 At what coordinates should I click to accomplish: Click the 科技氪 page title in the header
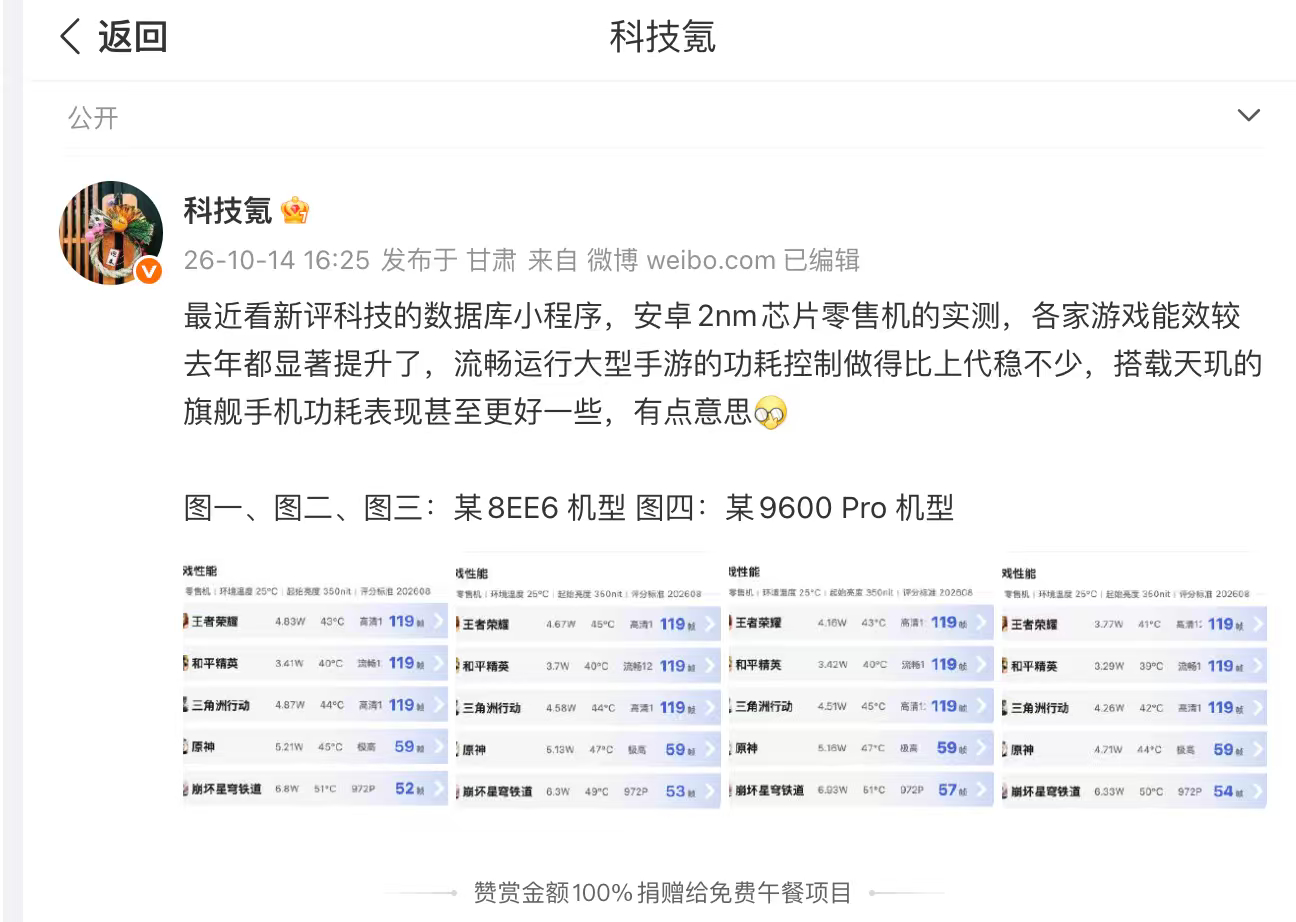tap(662, 37)
